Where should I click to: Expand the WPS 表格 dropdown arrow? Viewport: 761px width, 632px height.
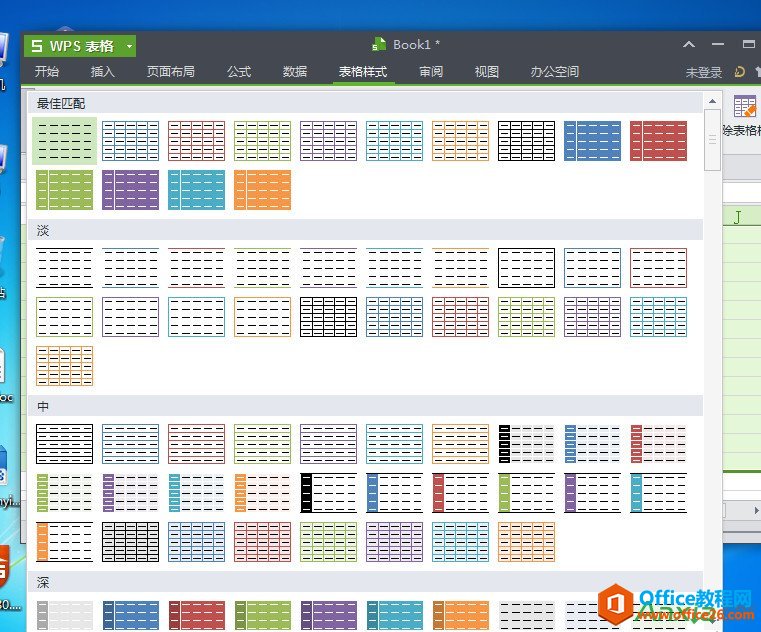[130, 47]
